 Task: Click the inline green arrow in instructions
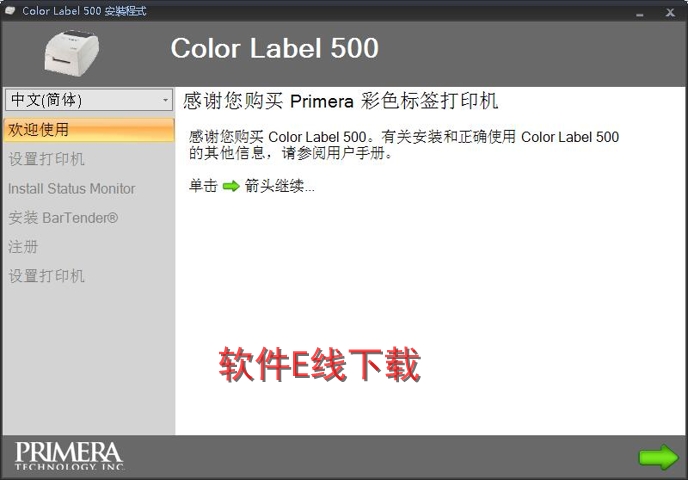231,186
